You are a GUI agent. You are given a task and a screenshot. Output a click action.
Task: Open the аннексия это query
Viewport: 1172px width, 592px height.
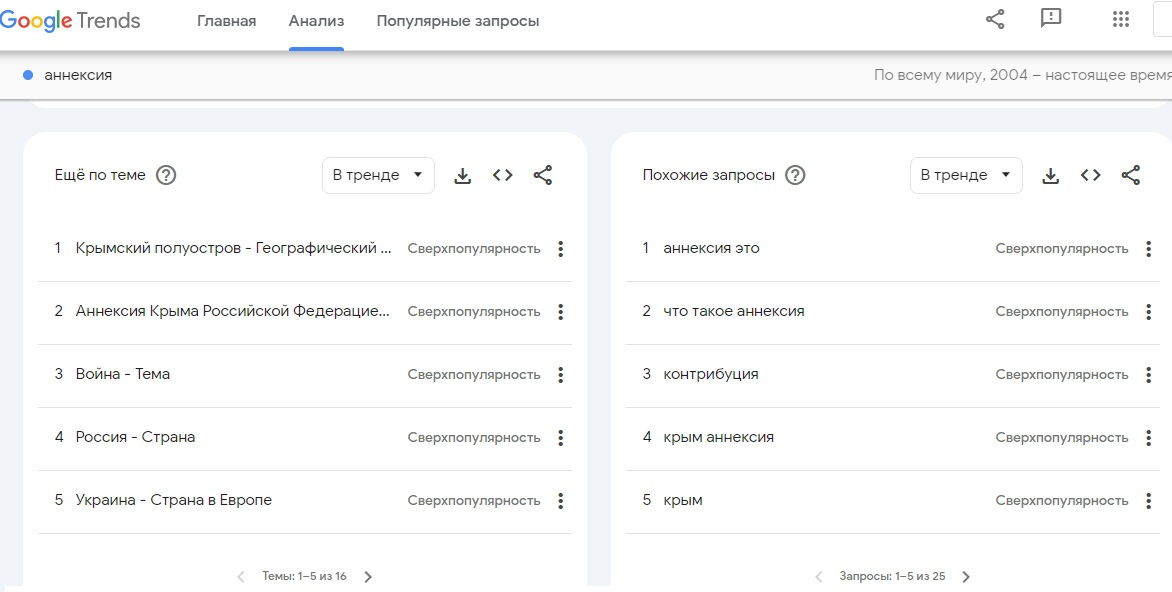pyautogui.click(x=711, y=248)
